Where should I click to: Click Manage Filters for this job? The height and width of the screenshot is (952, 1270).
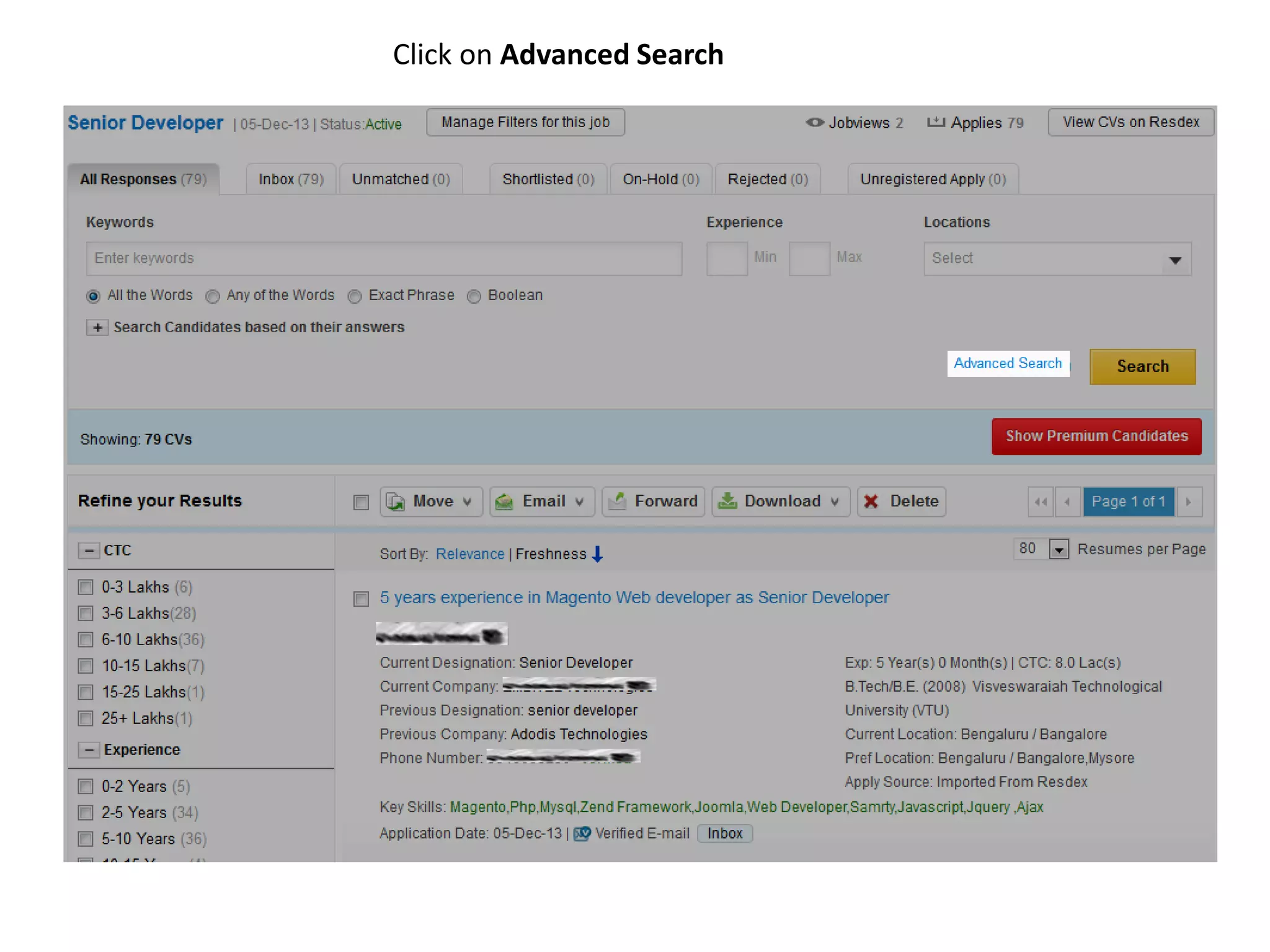pos(525,122)
